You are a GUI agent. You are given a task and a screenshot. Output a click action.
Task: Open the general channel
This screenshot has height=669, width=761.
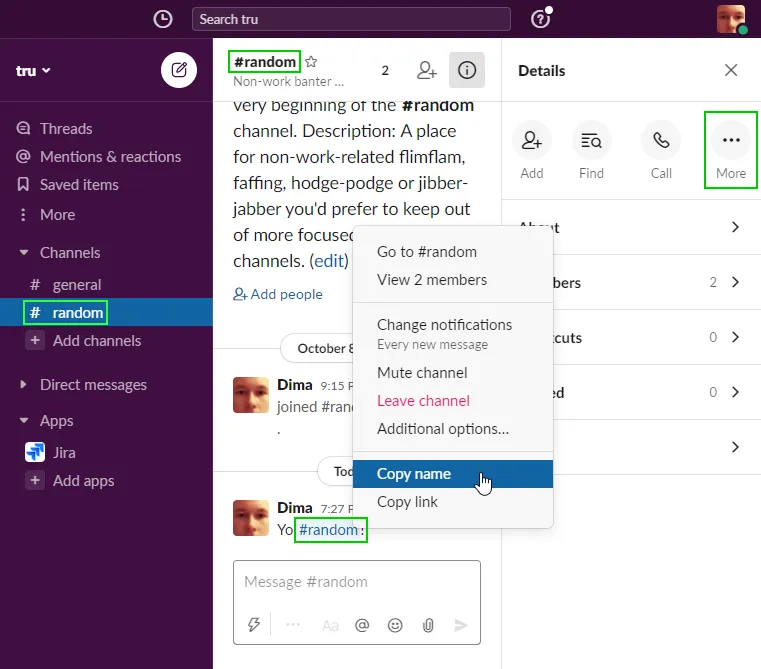pyautogui.click(x=77, y=285)
